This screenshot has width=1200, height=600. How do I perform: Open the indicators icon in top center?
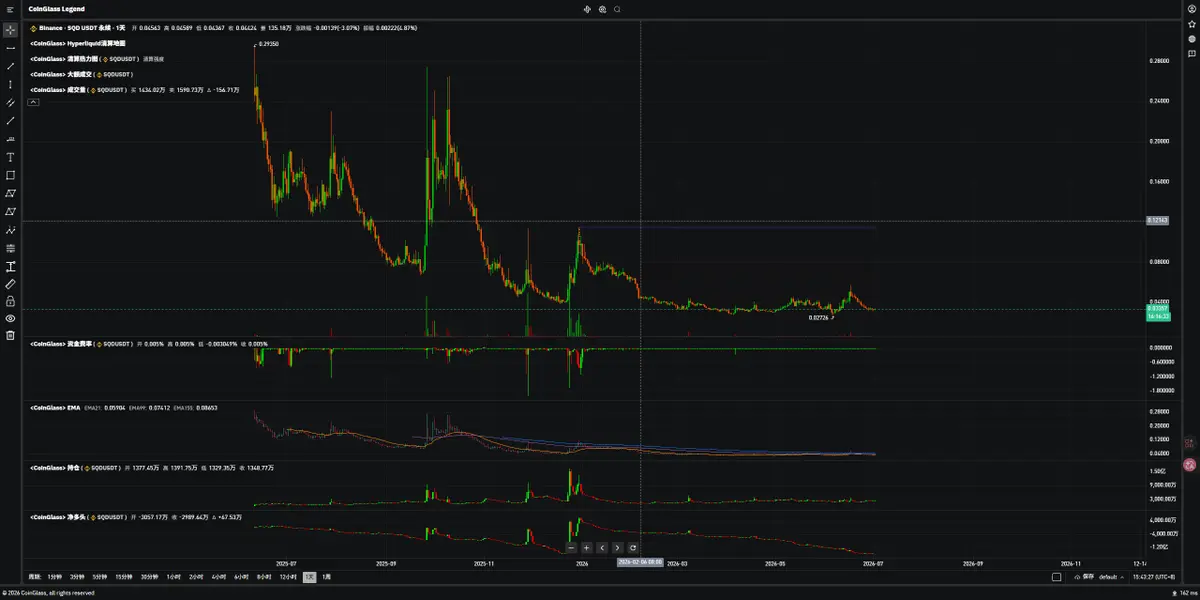[588, 9]
